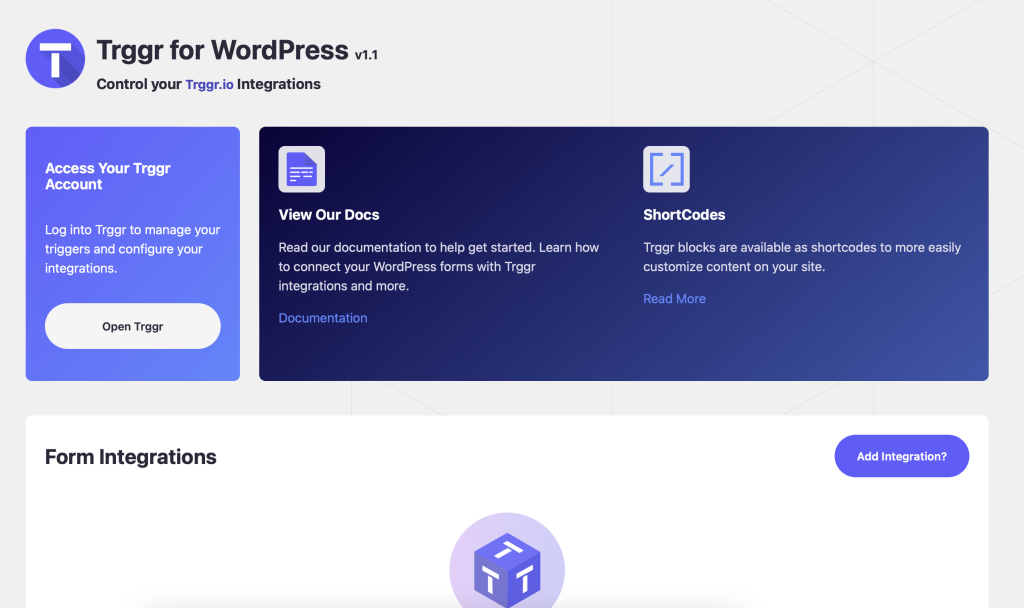Click the ShortCodes bracket icon
Screen dimensions: 1024x608
click(666, 169)
